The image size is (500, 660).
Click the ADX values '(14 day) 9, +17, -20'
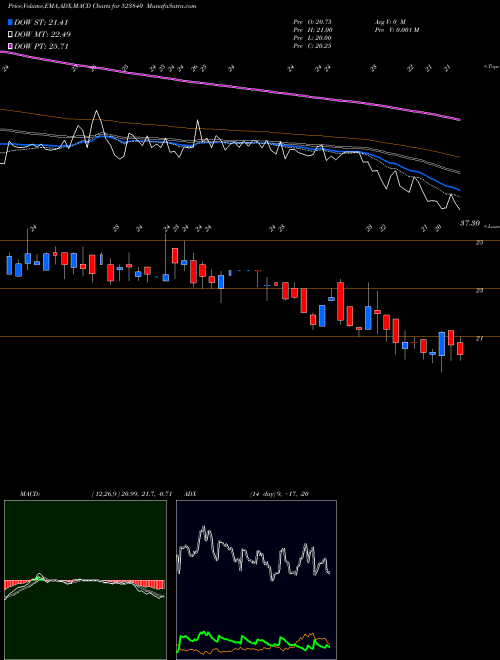pos(279,494)
